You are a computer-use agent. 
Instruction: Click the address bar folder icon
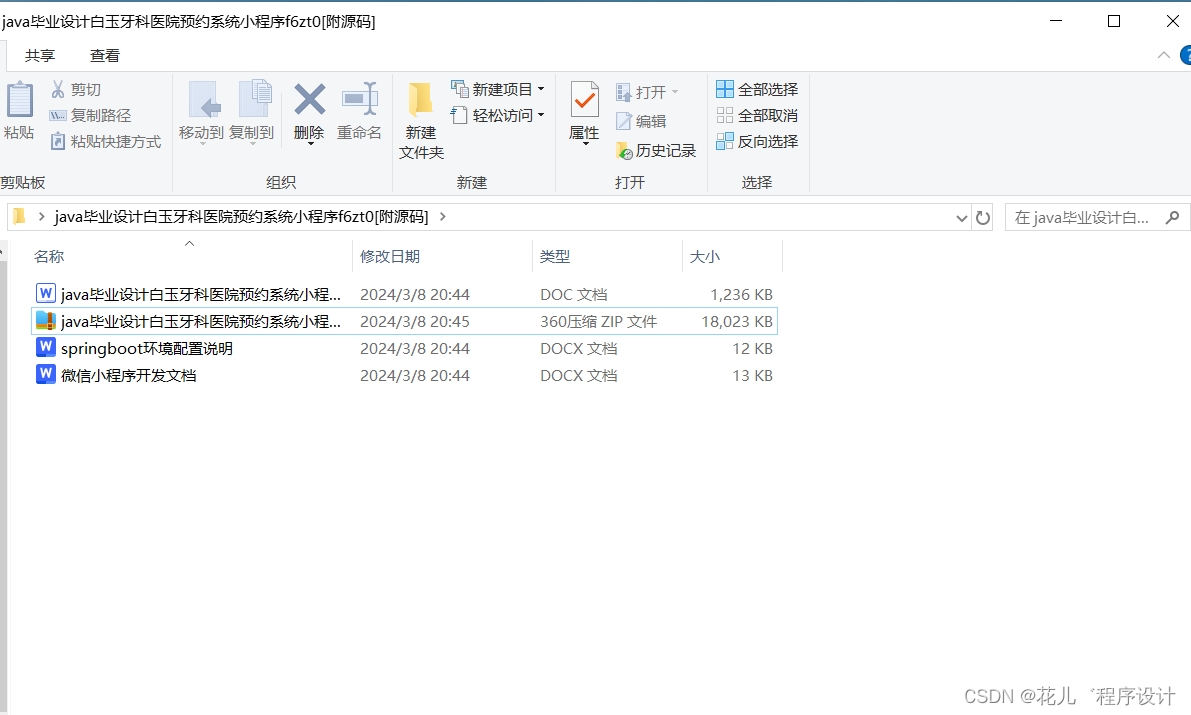[x=20, y=217]
